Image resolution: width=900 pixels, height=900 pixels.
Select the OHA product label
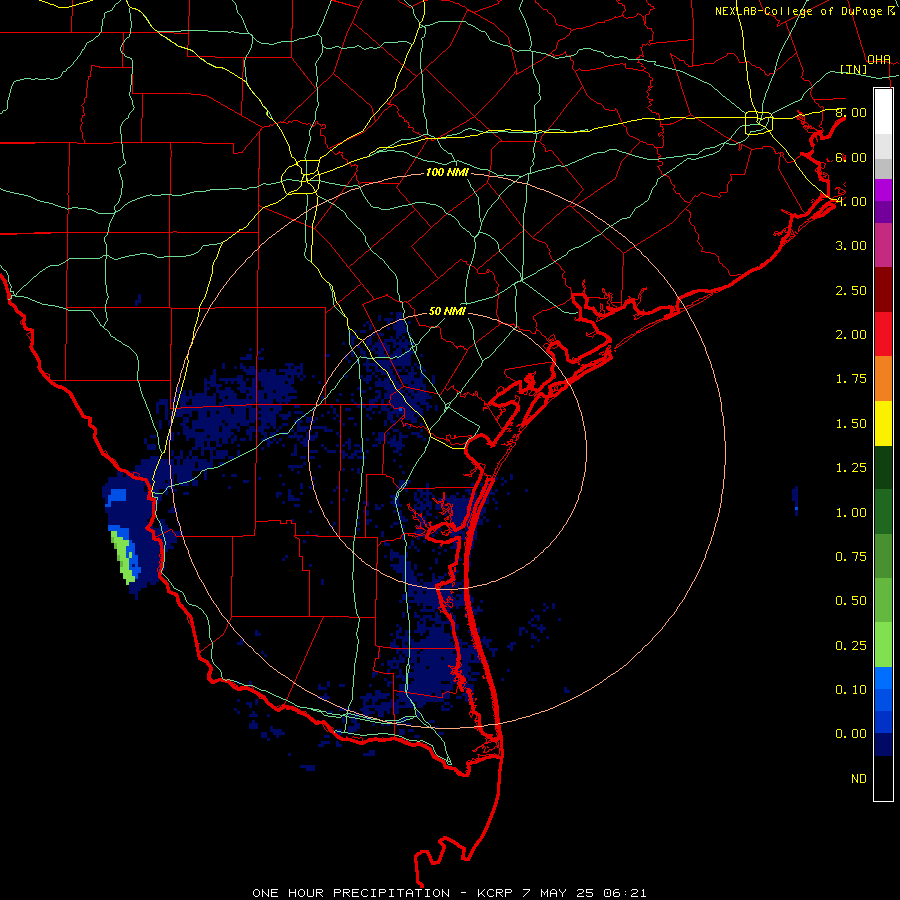[x=879, y=60]
